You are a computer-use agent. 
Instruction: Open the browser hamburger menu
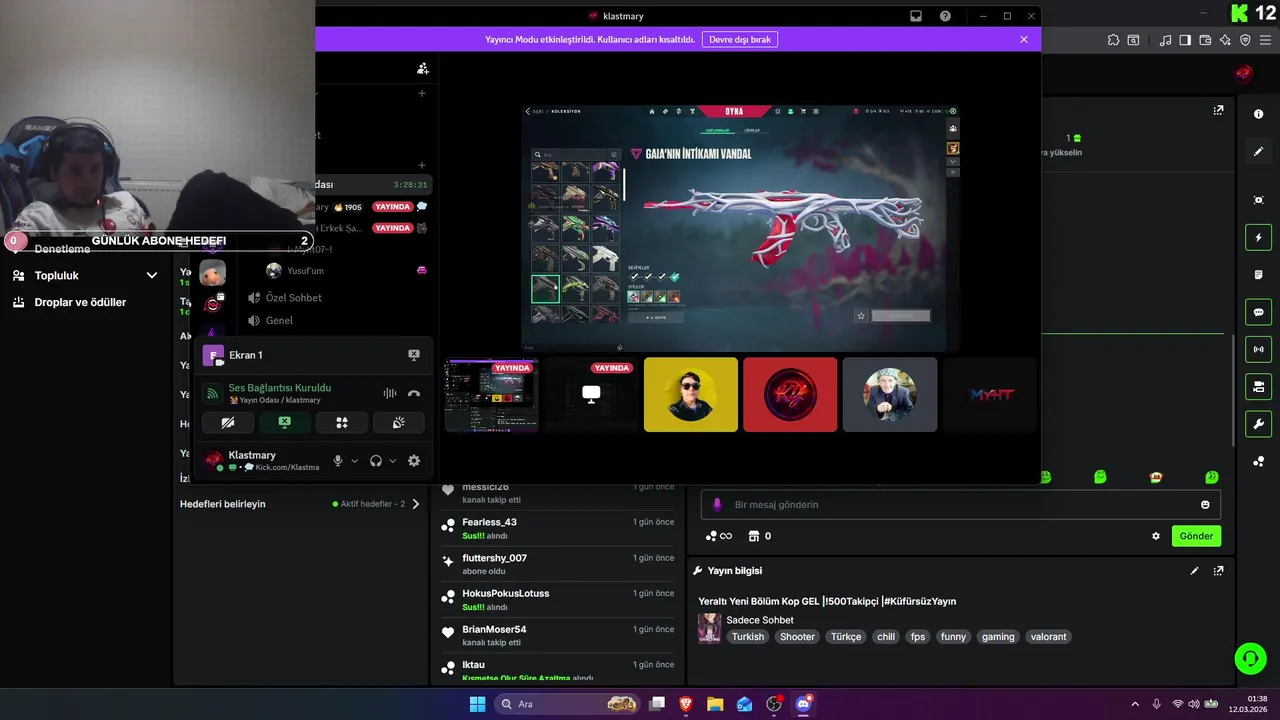[x=1265, y=40]
